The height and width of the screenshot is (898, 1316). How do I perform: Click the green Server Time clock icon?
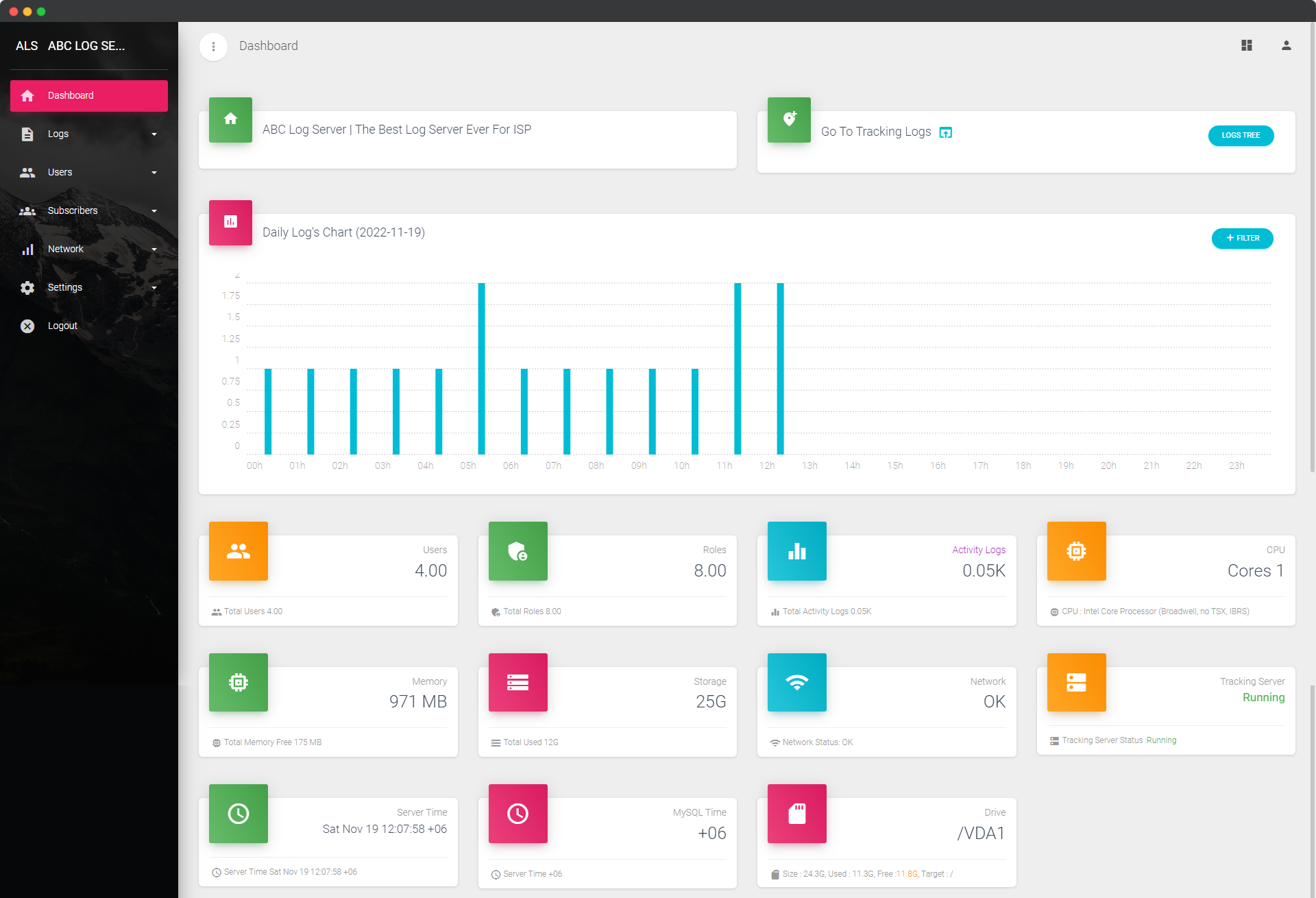[239, 814]
